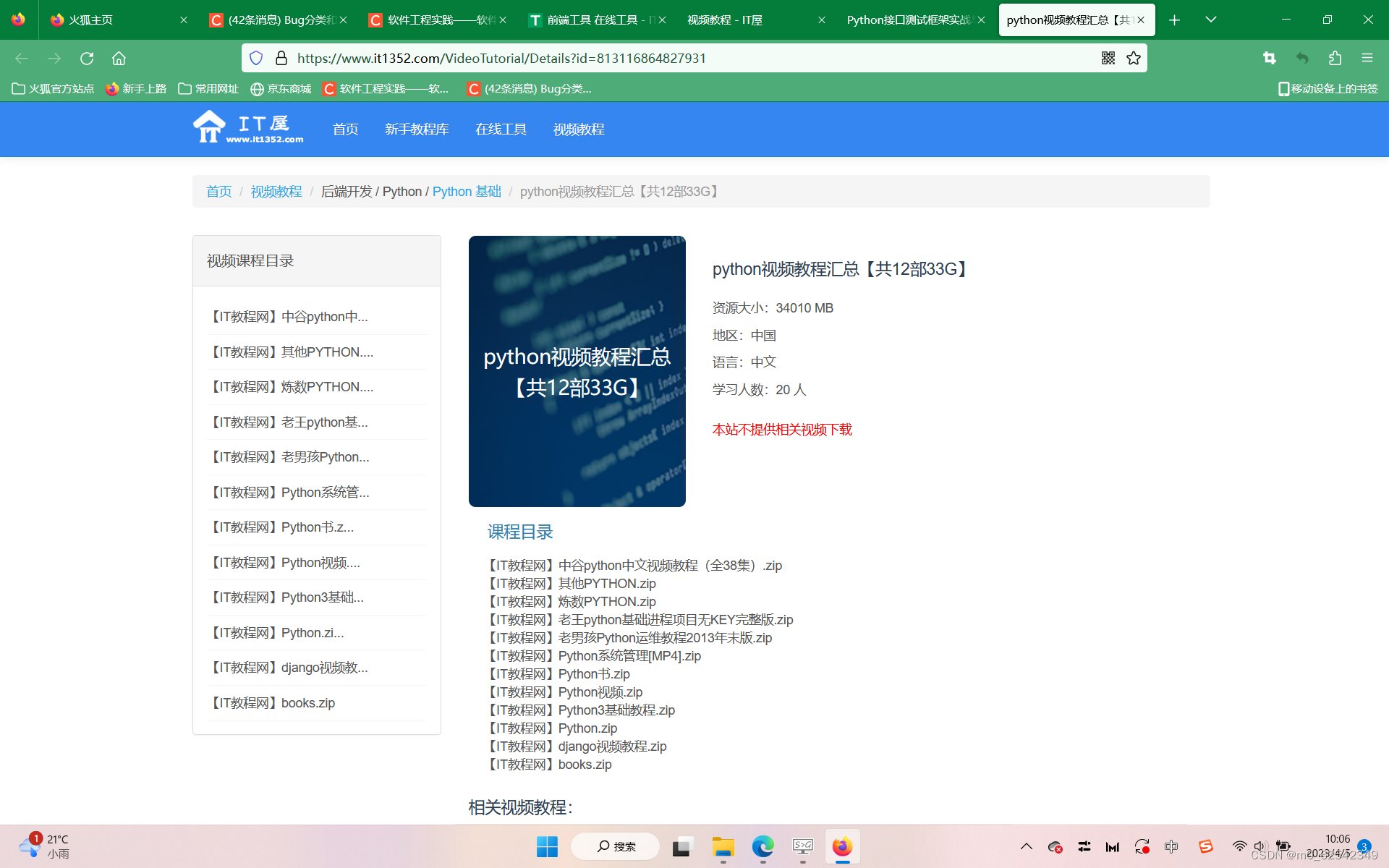Click the python视频教程汇总 cover thumbnail
Viewport: 1389px width, 868px height.
tap(577, 371)
